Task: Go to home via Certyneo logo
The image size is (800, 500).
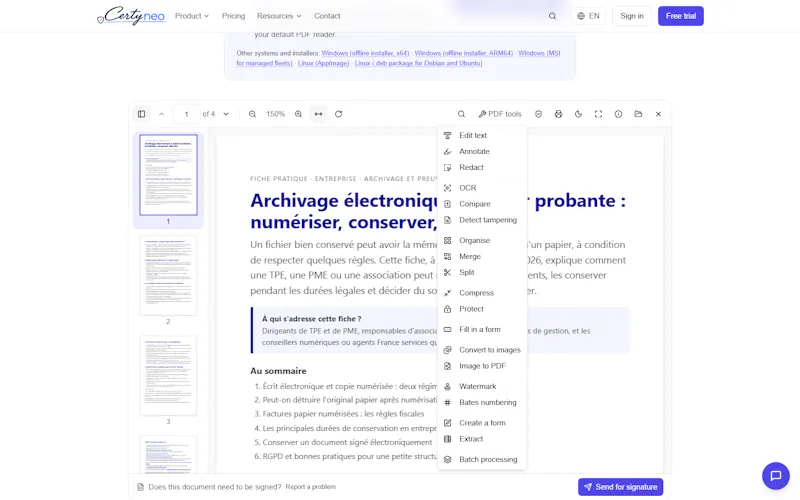Action: pyautogui.click(x=131, y=15)
